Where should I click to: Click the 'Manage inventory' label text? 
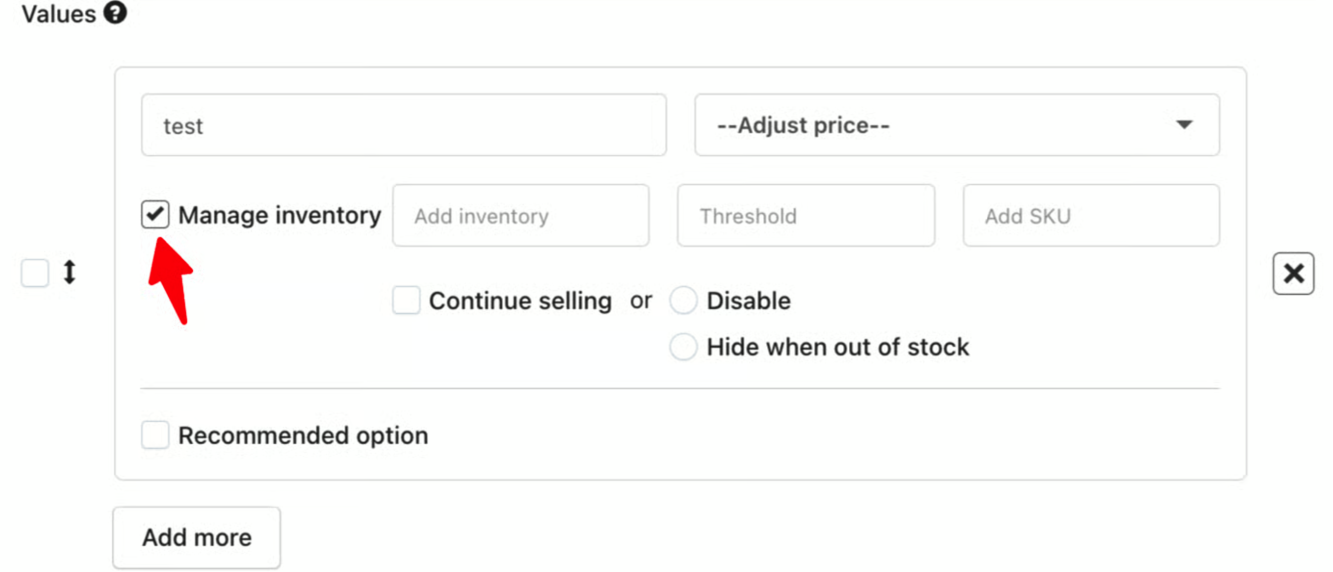coord(279,215)
